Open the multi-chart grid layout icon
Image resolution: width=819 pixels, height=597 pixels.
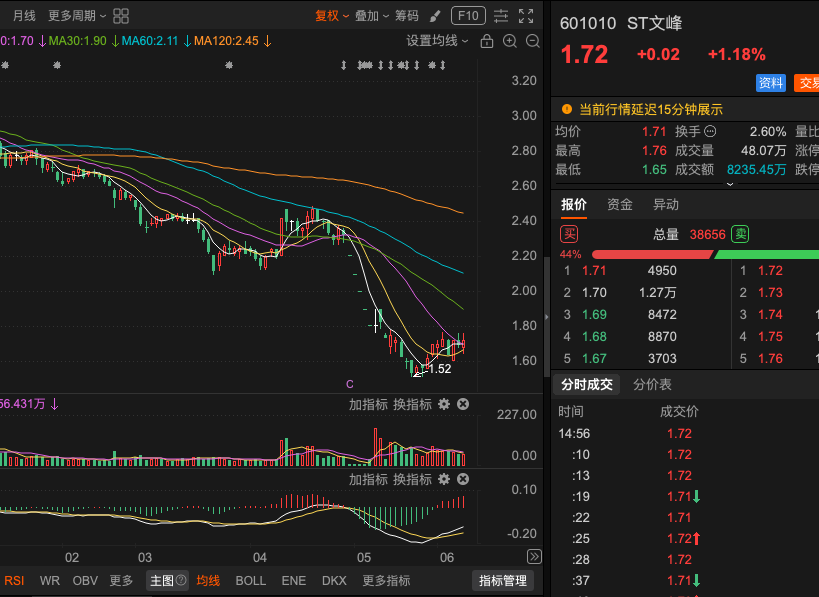point(121,16)
